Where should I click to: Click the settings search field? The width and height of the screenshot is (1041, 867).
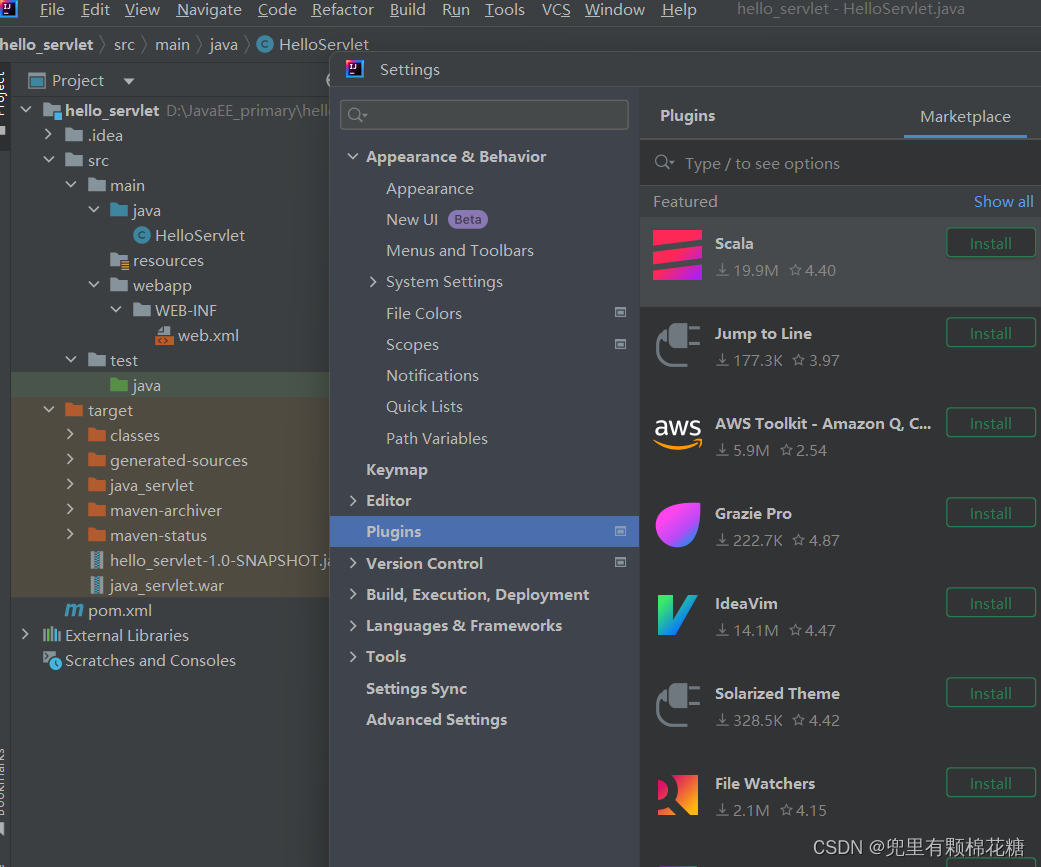point(484,115)
